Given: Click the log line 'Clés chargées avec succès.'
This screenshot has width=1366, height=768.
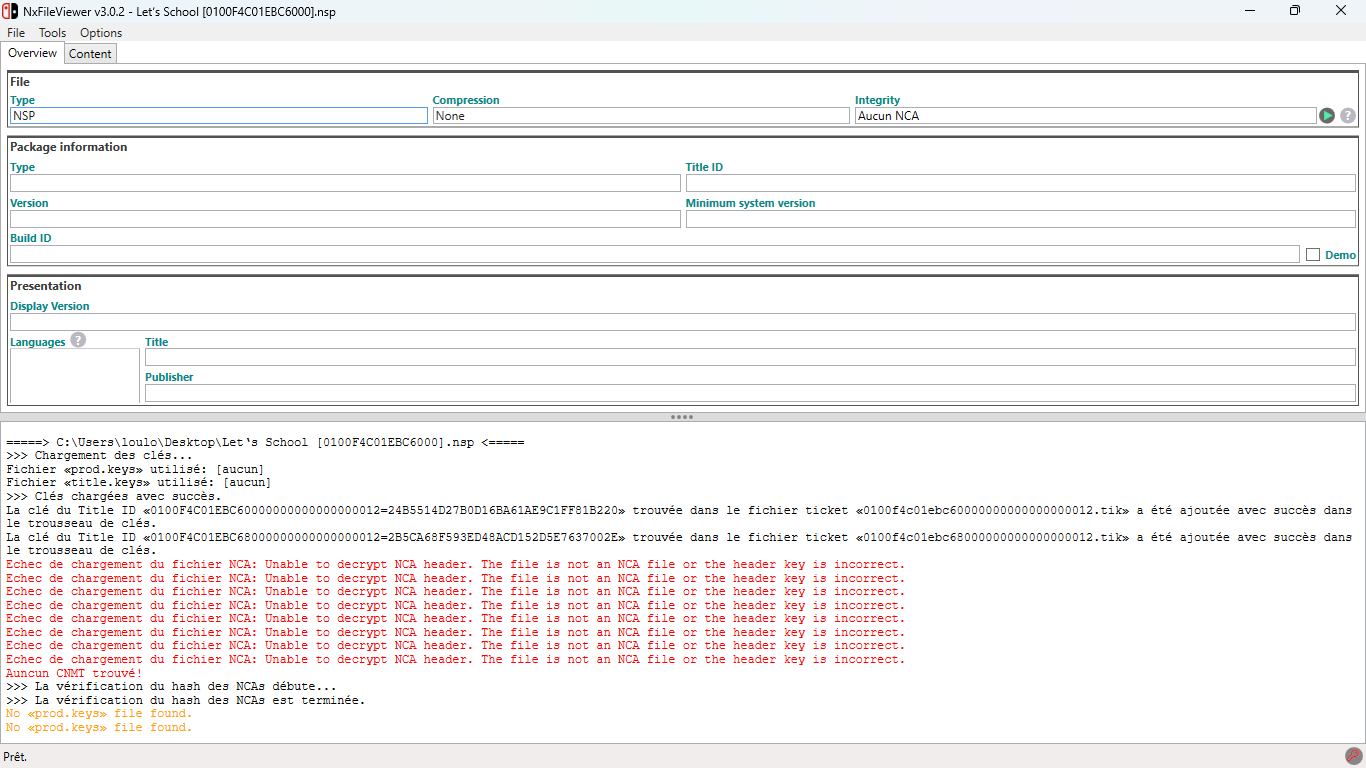Looking at the screenshot, I should point(114,496).
